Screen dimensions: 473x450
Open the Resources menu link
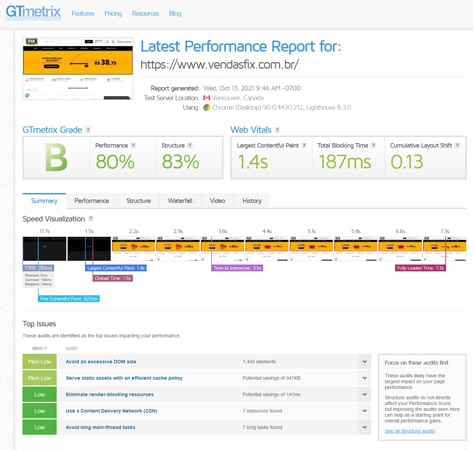tap(145, 13)
